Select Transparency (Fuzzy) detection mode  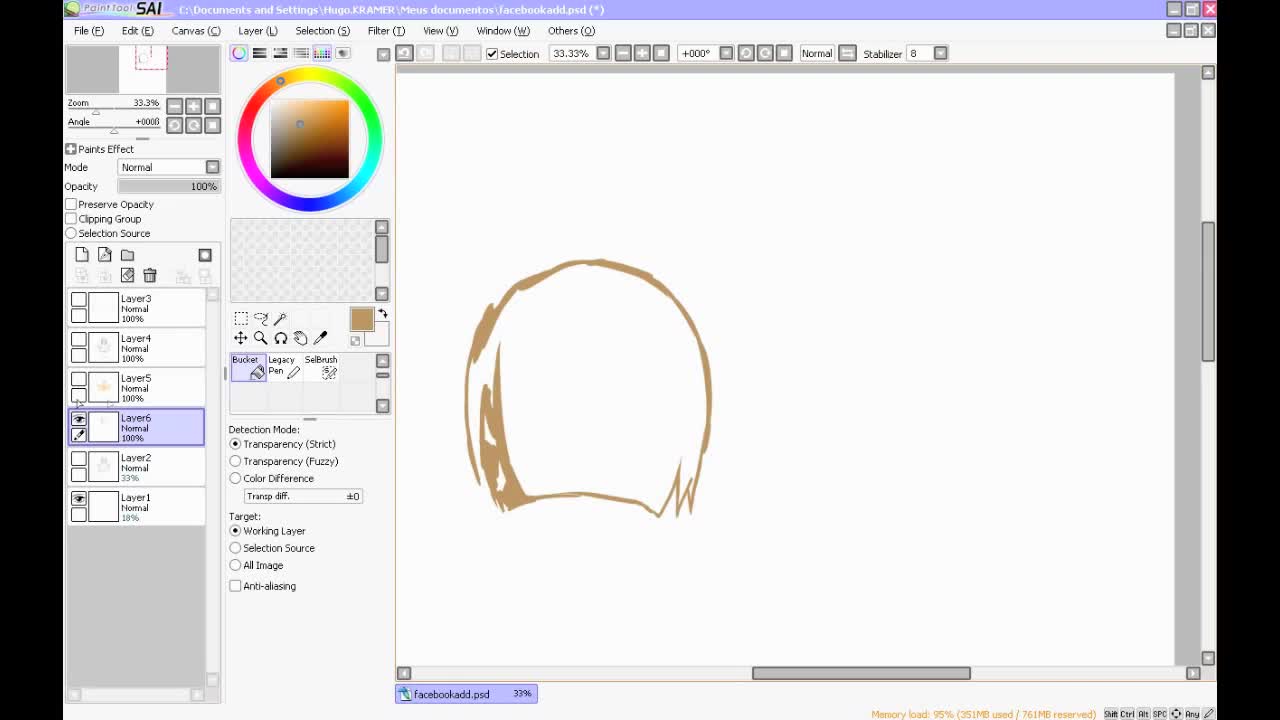(x=235, y=461)
